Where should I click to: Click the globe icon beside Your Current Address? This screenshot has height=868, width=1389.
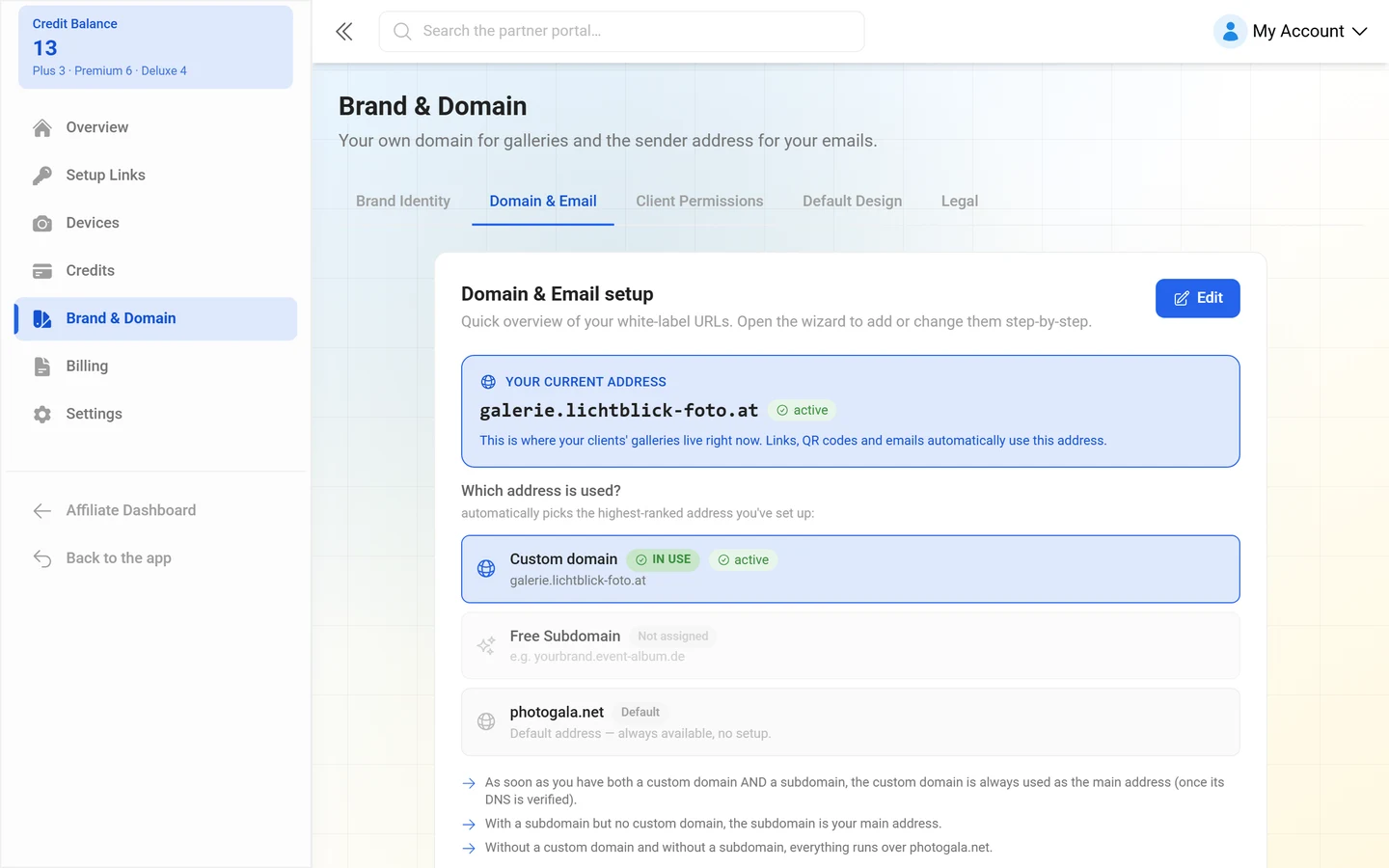(x=488, y=382)
